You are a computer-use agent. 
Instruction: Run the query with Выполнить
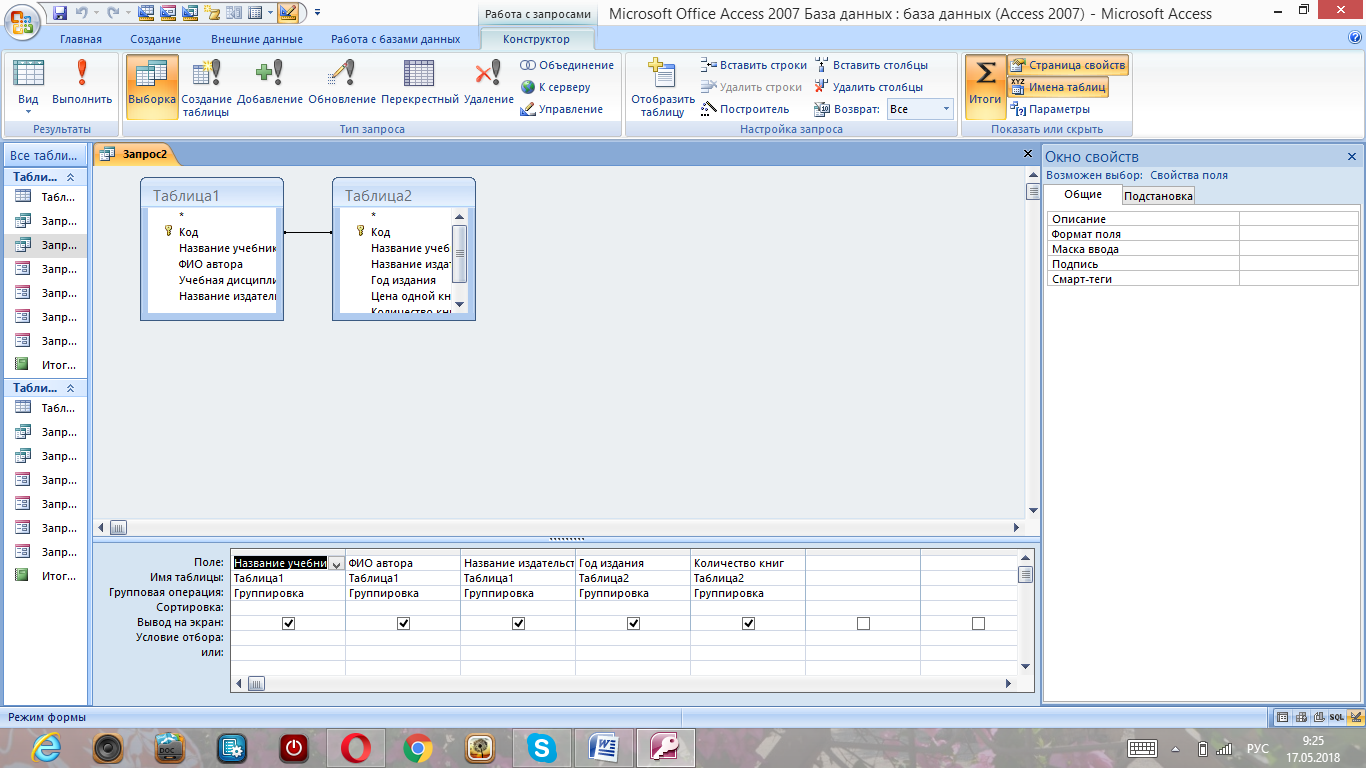click(82, 82)
